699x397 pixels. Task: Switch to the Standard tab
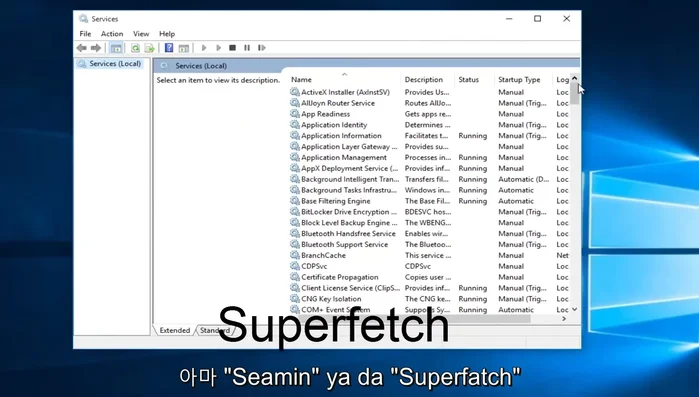pyautogui.click(x=215, y=330)
